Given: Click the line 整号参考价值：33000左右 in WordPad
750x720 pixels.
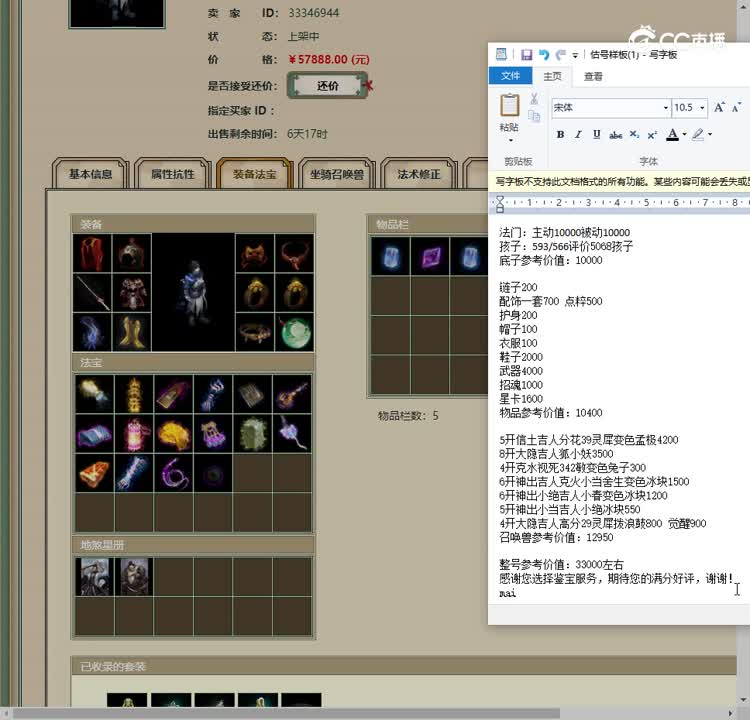Looking at the screenshot, I should tap(561, 565).
